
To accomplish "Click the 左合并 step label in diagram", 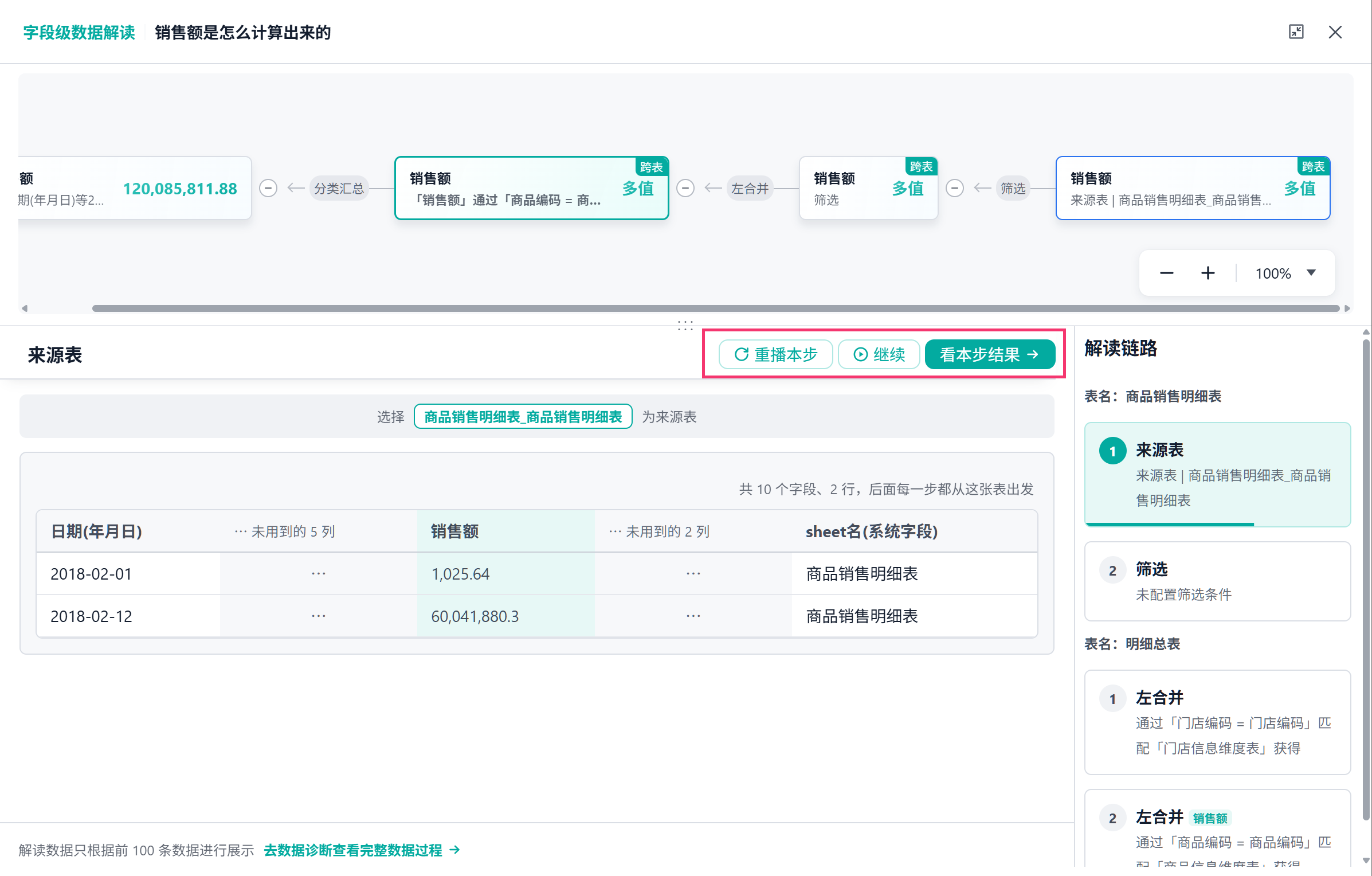I will coord(750,188).
